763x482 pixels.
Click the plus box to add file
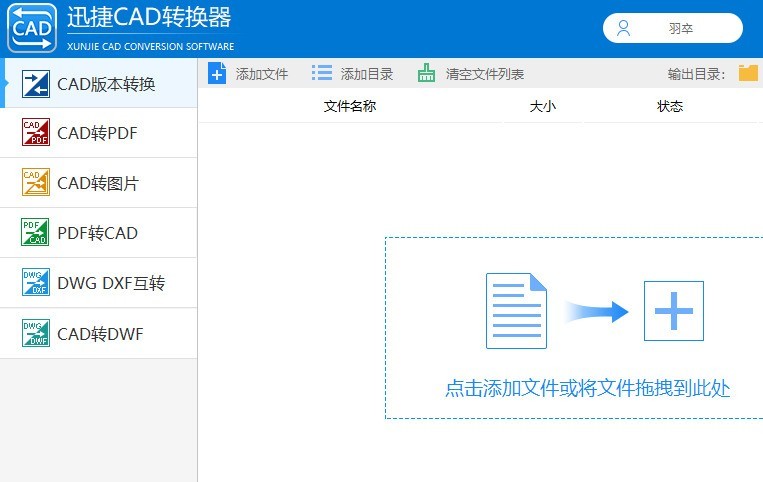[x=674, y=311]
